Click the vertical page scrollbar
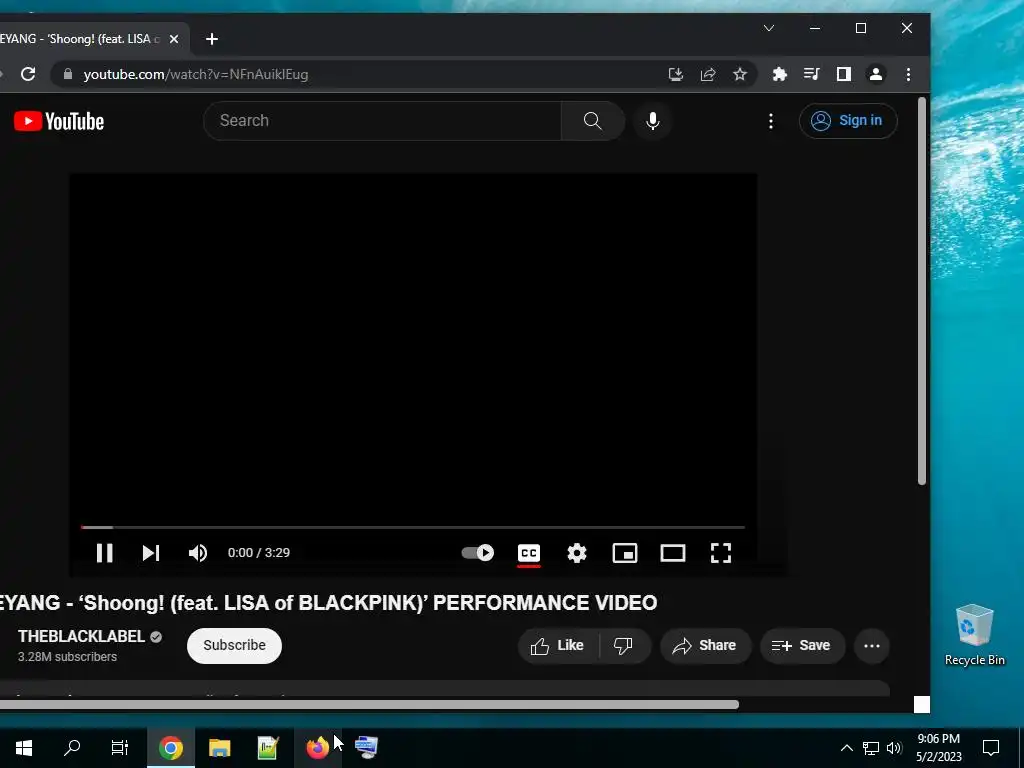The height and width of the screenshot is (768, 1024). 922,291
